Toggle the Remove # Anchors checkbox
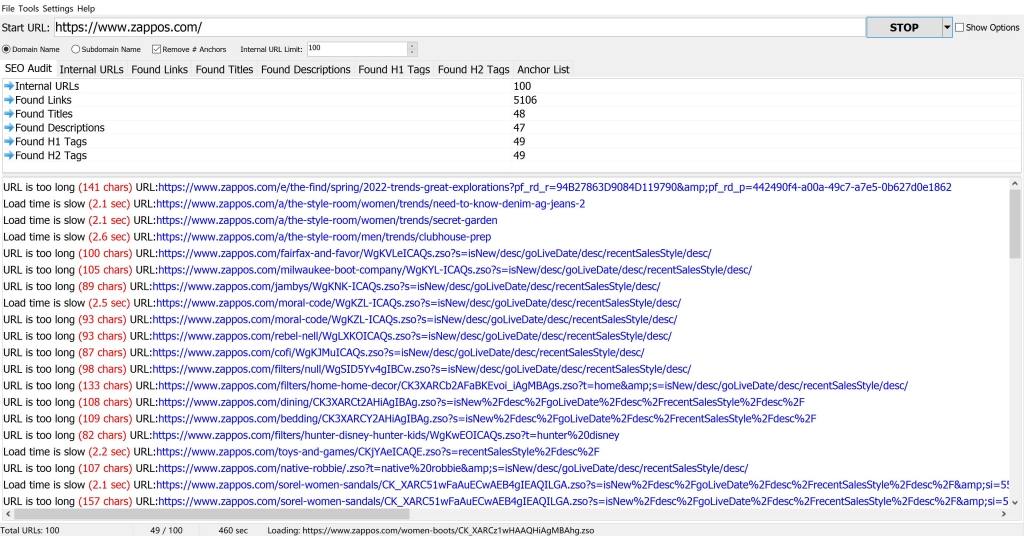This screenshot has width=1024, height=536. click(x=156, y=49)
